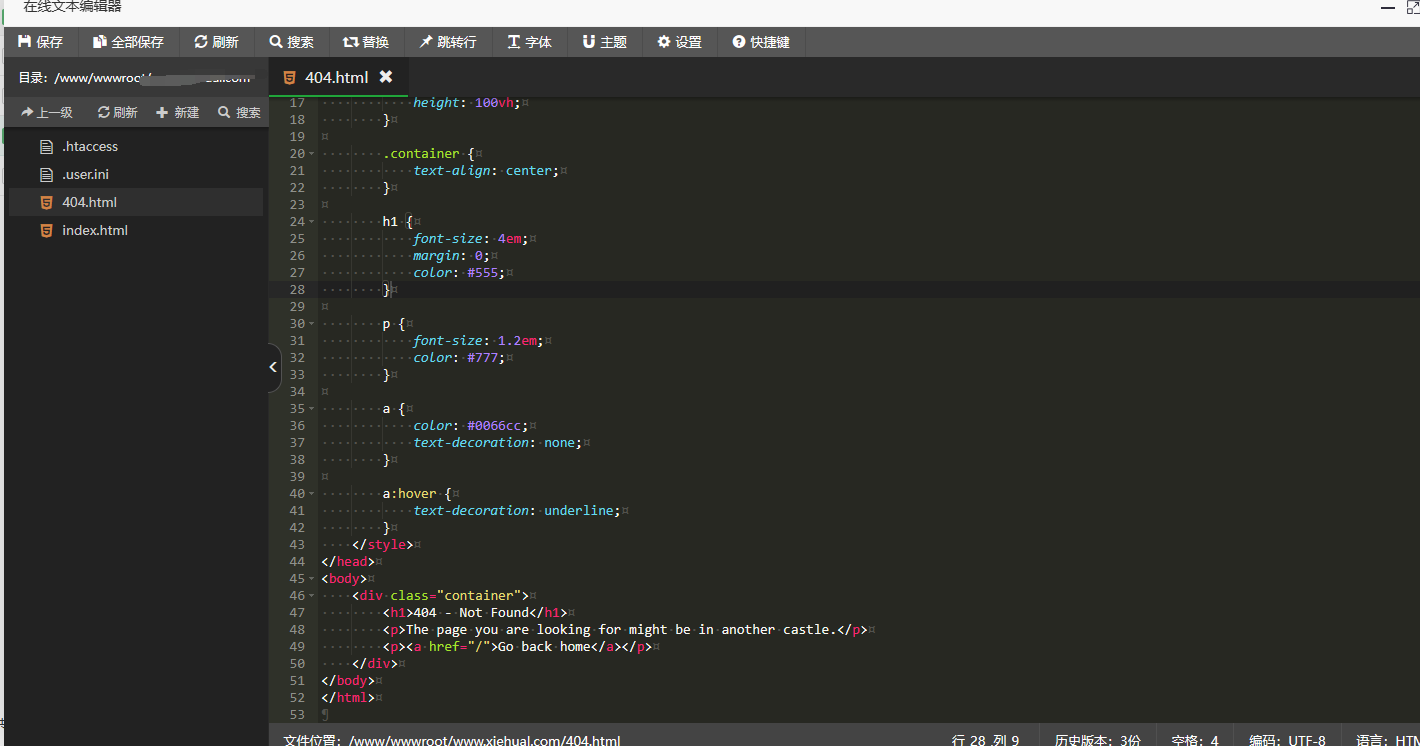Fold the h1 rule at line 24

click(311, 222)
